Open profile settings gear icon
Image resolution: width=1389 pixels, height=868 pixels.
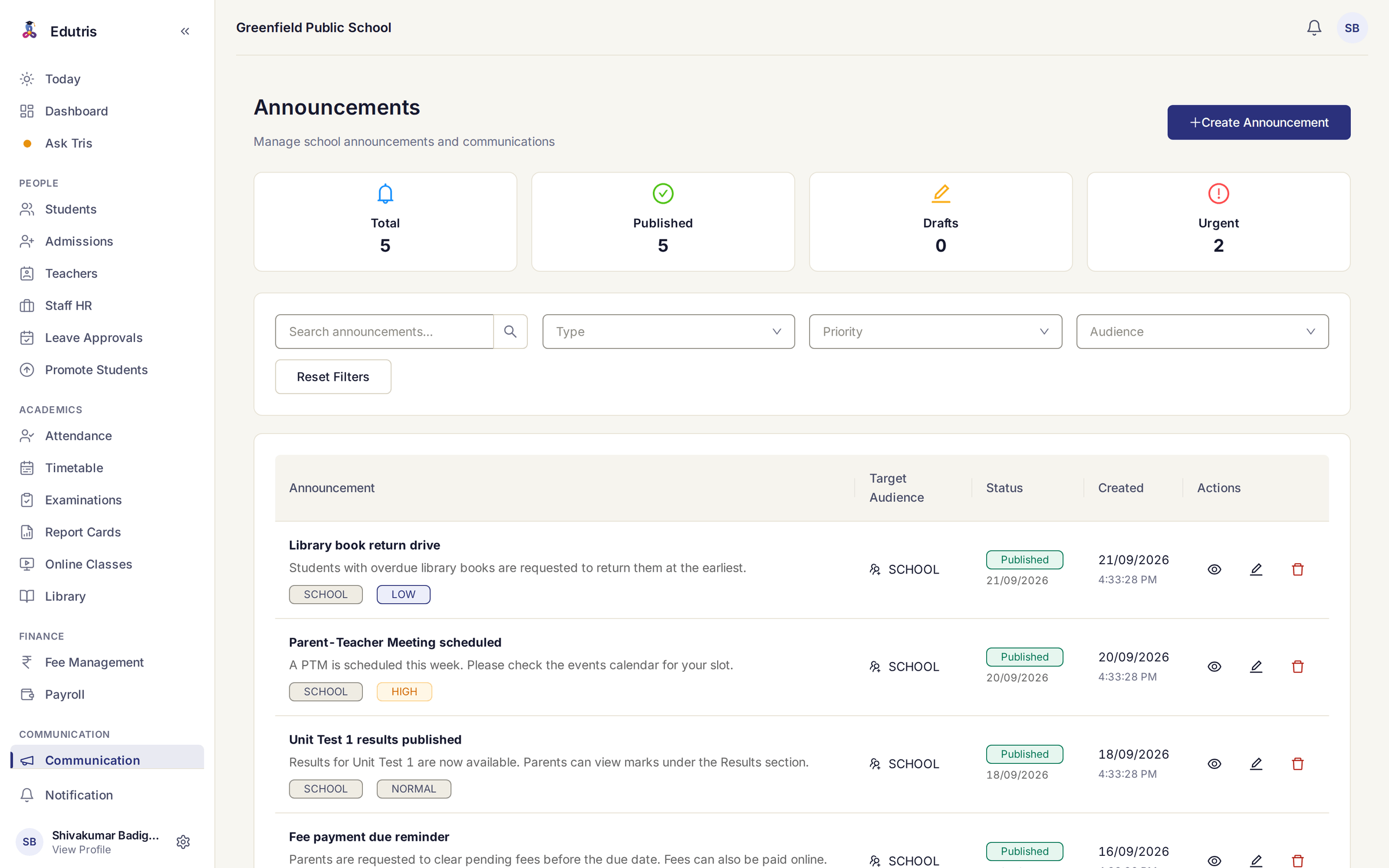pos(183,842)
